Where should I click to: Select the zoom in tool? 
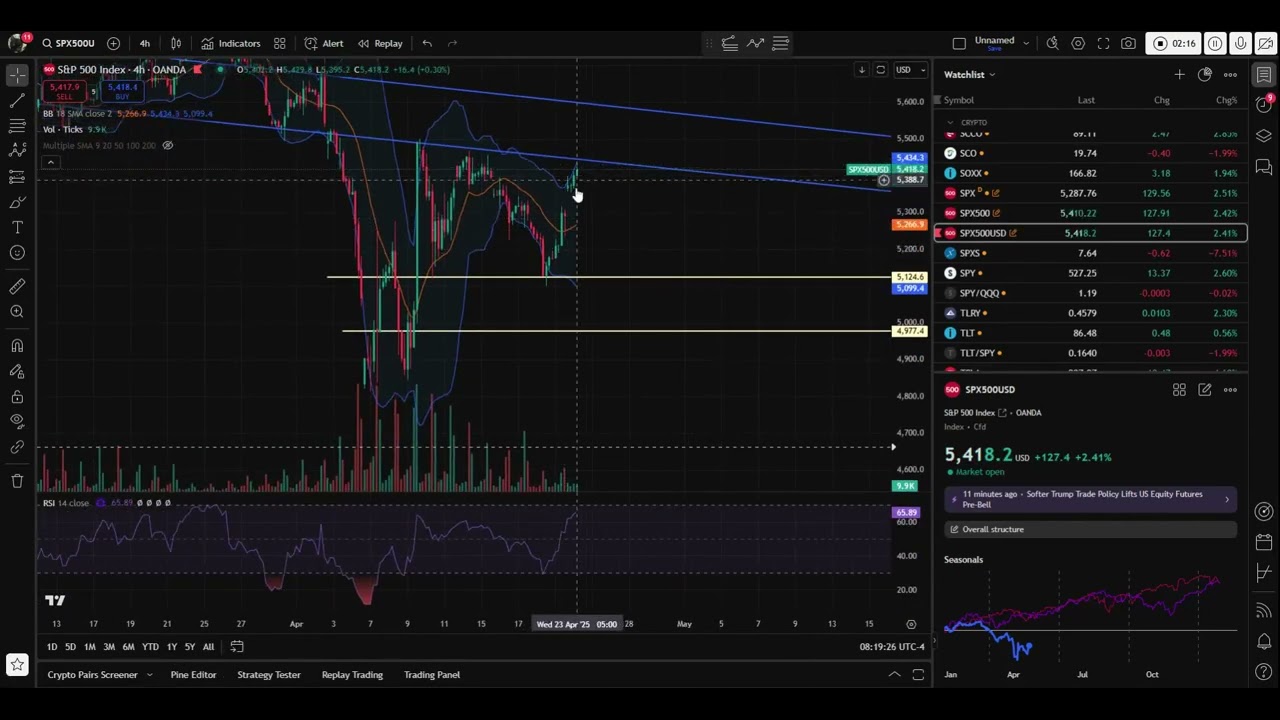17,312
